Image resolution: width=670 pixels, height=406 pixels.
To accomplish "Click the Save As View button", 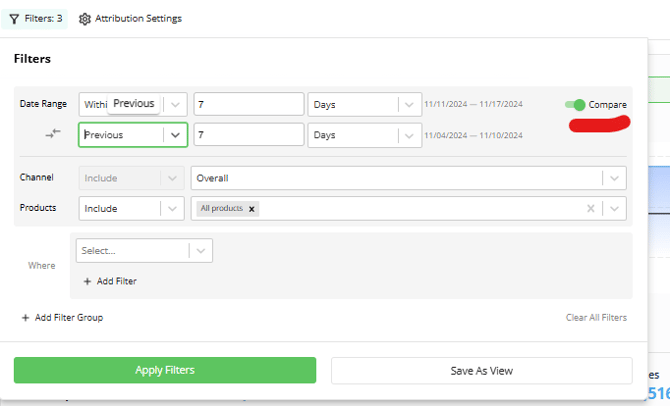I will 481,370.
